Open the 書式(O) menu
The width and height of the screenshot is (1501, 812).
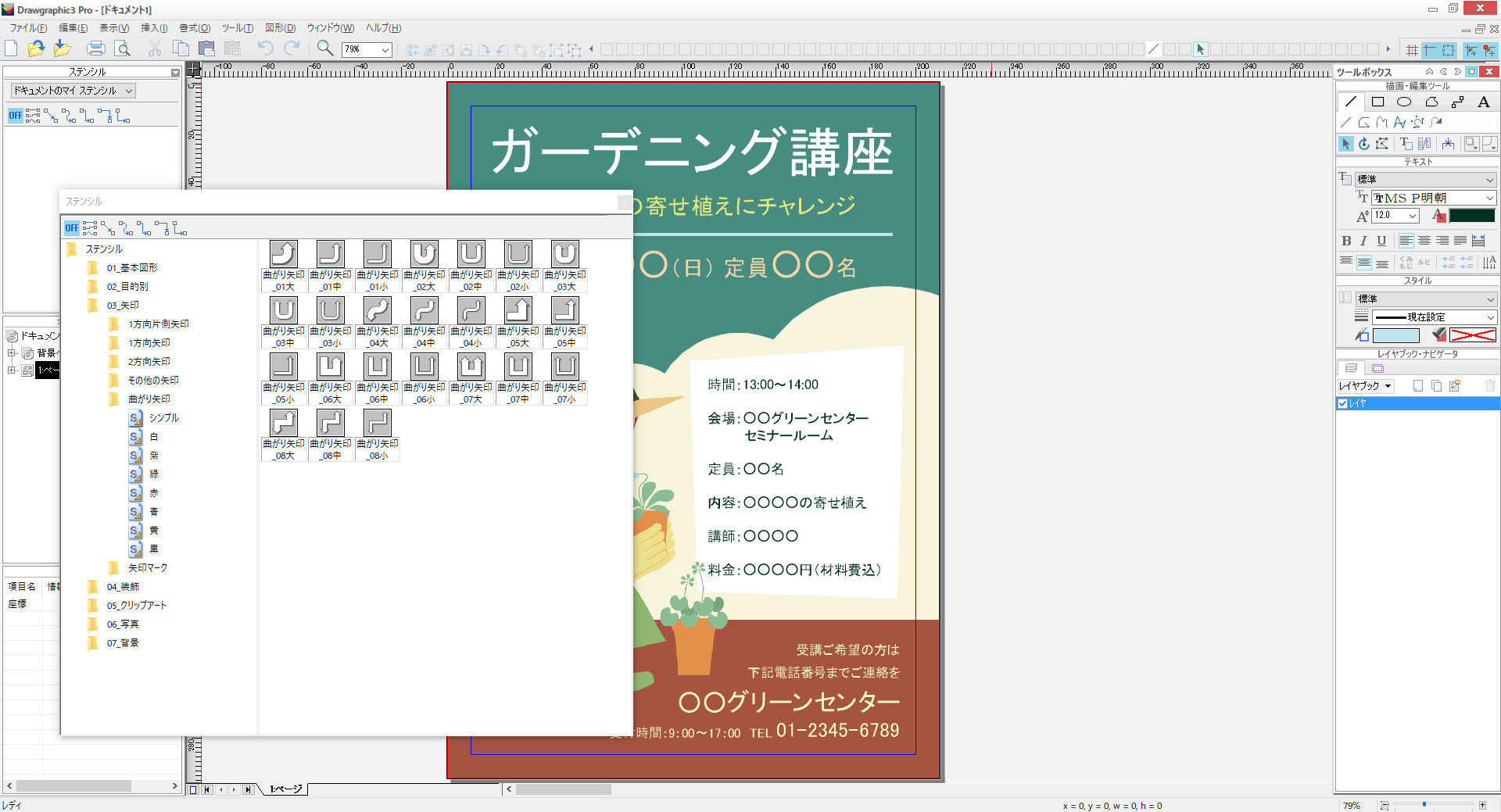click(195, 28)
